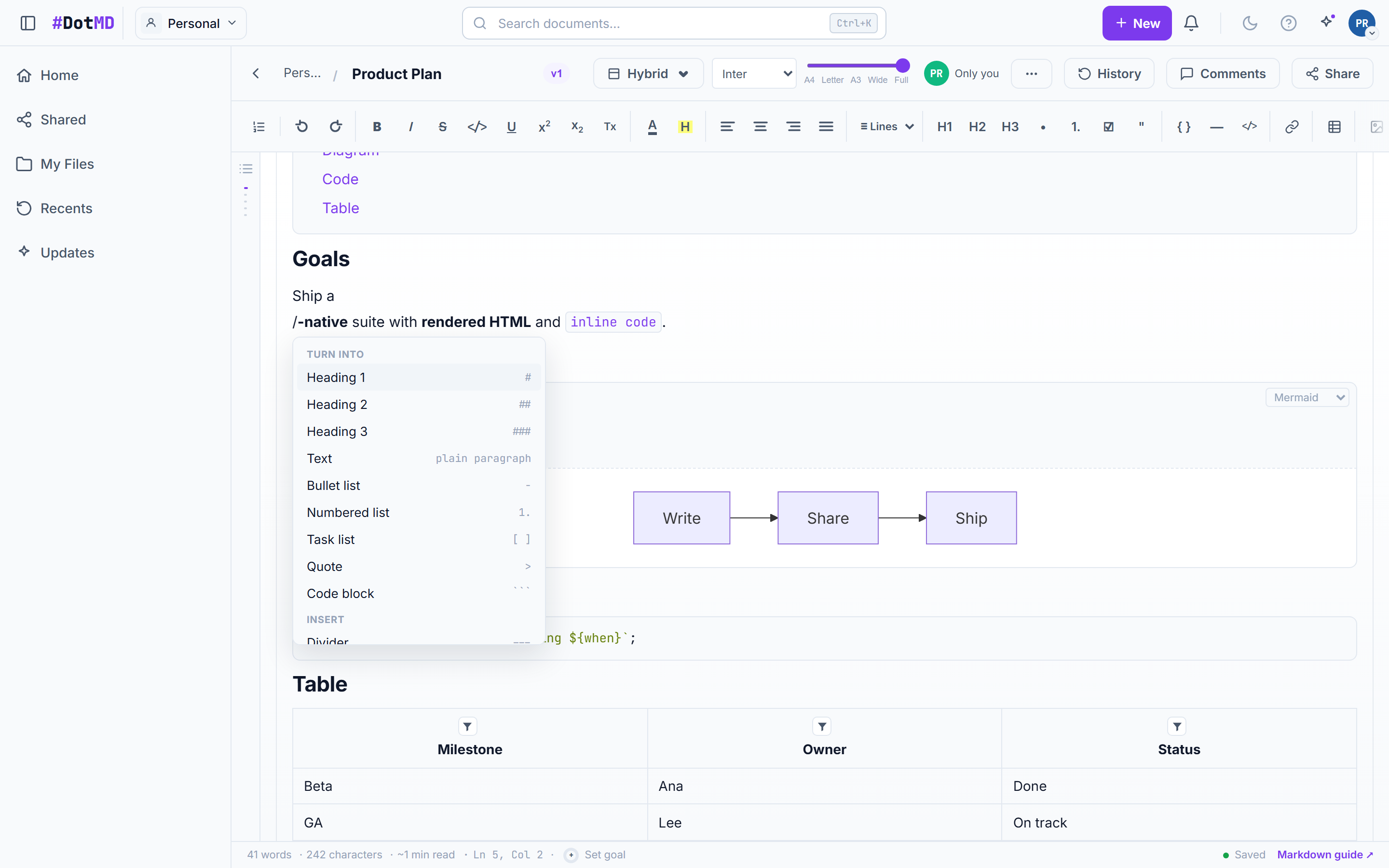This screenshot has height=868, width=1389.
Task: Apply superscript formatting
Action: (544, 126)
